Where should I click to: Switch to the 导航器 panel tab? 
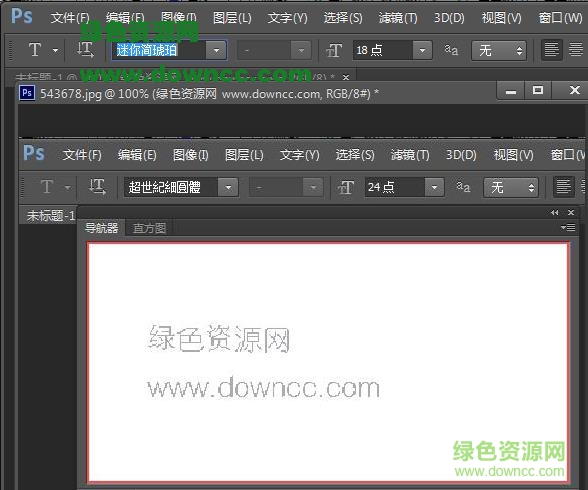(x=101, y=228)
